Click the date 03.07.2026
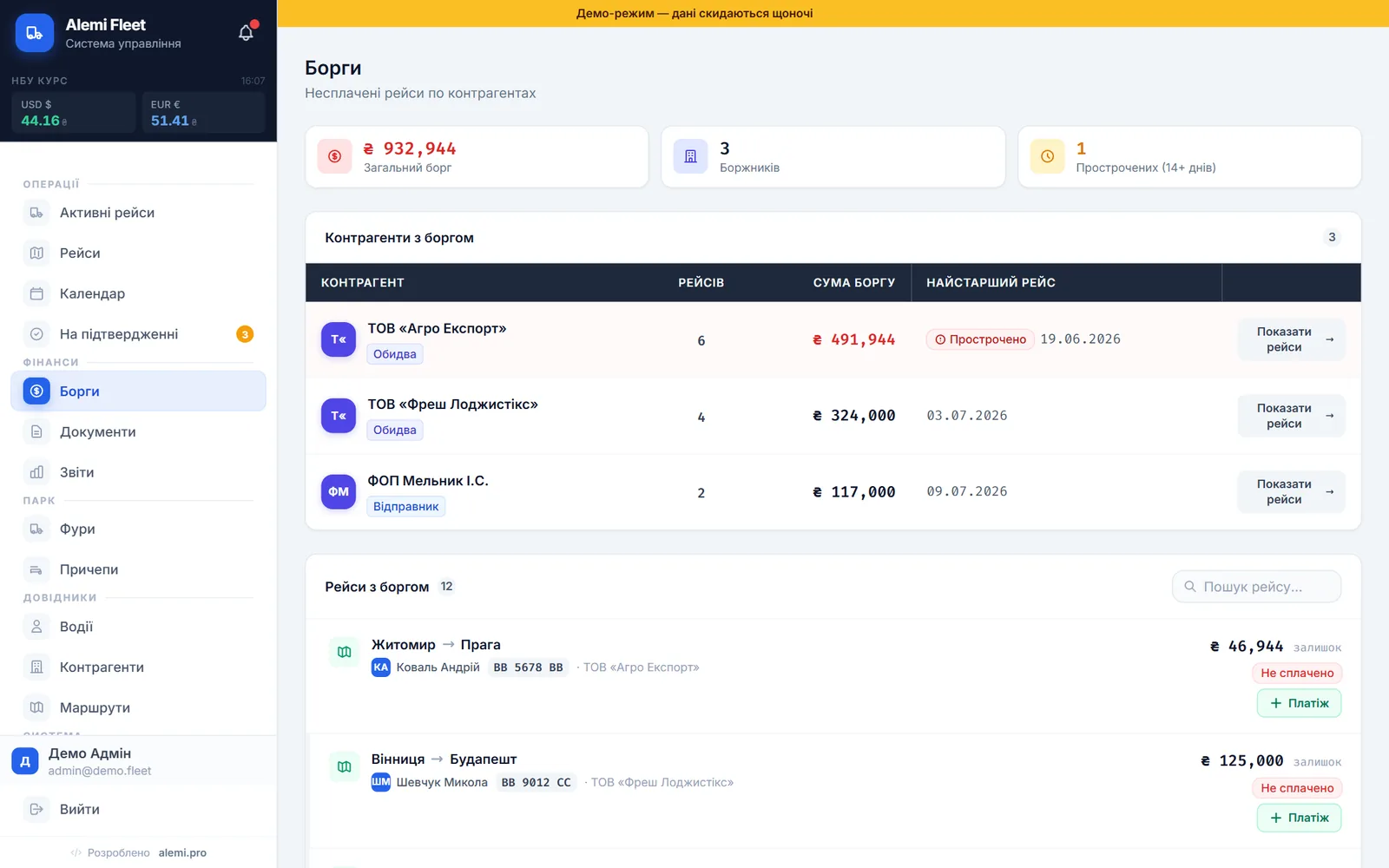The image size is (1389, 868). [967, 416]
